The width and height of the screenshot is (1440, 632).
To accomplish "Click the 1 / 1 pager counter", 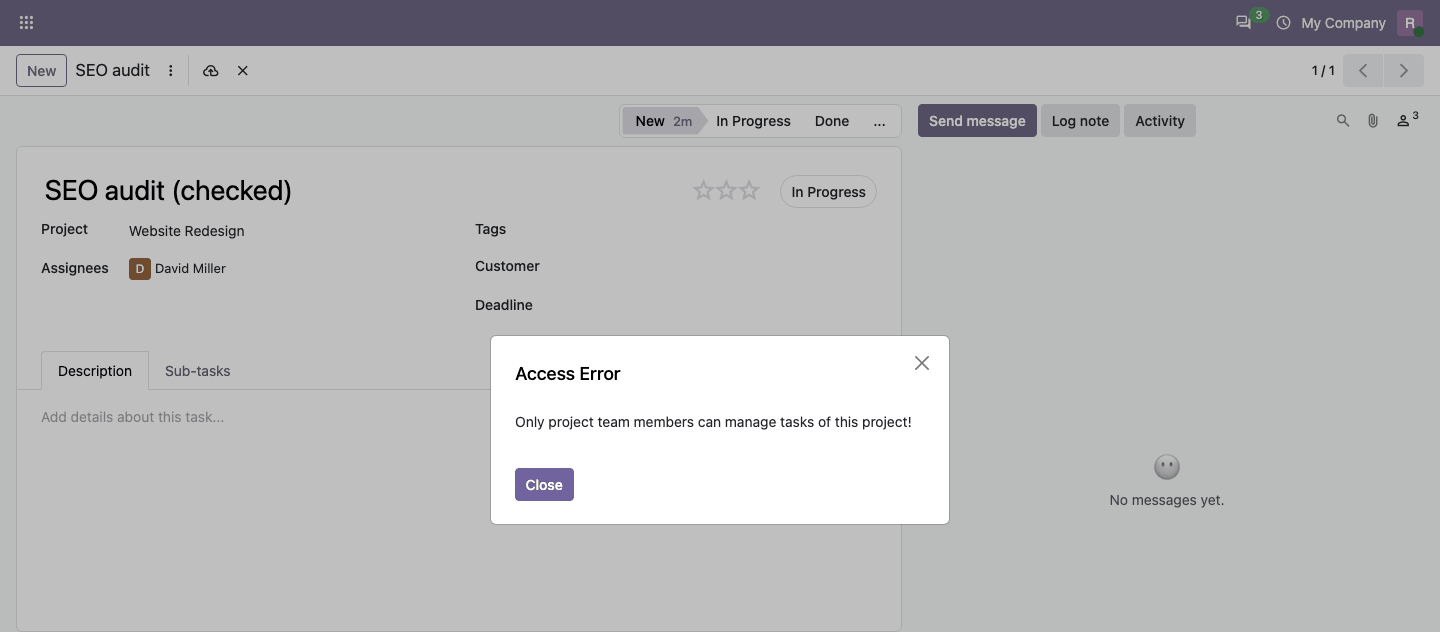I will click(x=1323, y=71).
